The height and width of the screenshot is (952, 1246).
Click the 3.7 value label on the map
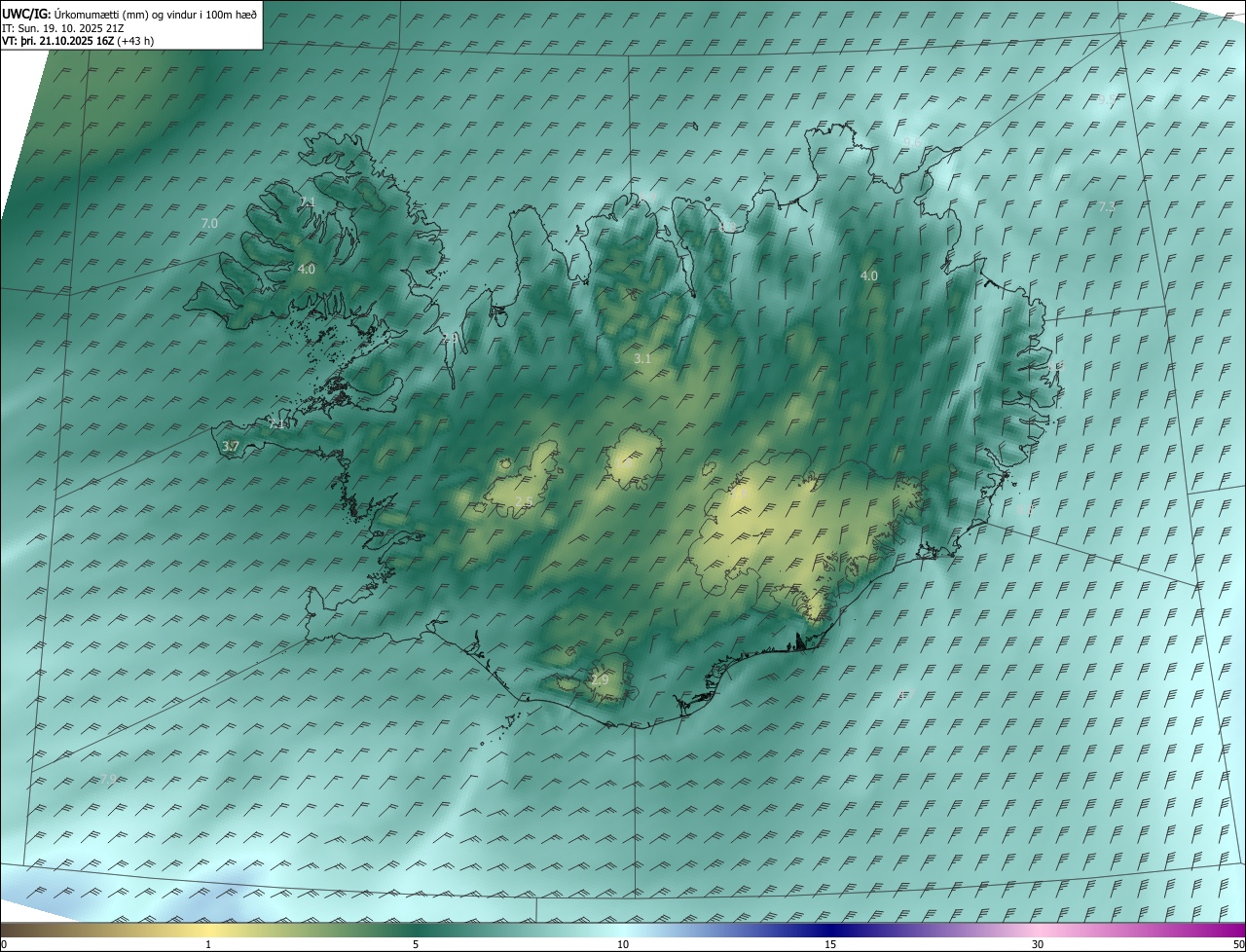[231, 447]
